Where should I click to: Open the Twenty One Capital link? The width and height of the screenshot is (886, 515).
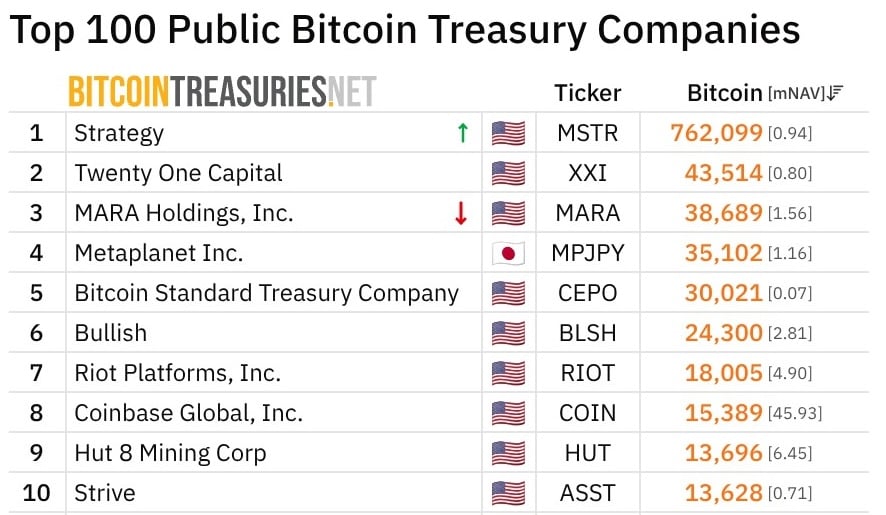coord(178,173)
